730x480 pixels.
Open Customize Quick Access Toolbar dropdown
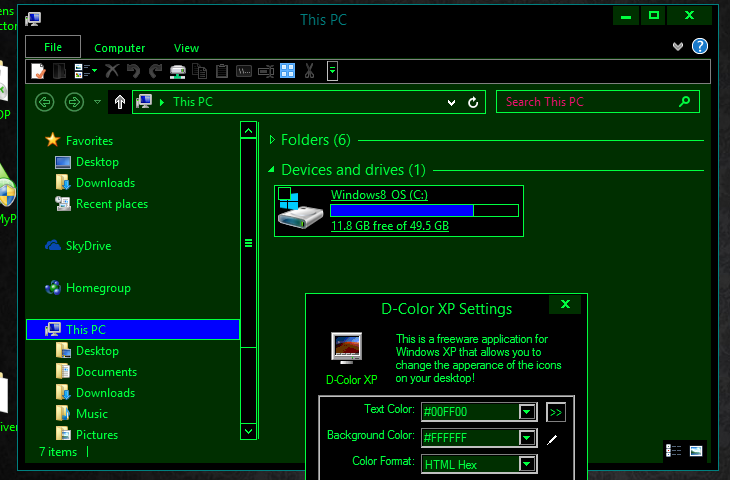(x=332, y=71)
